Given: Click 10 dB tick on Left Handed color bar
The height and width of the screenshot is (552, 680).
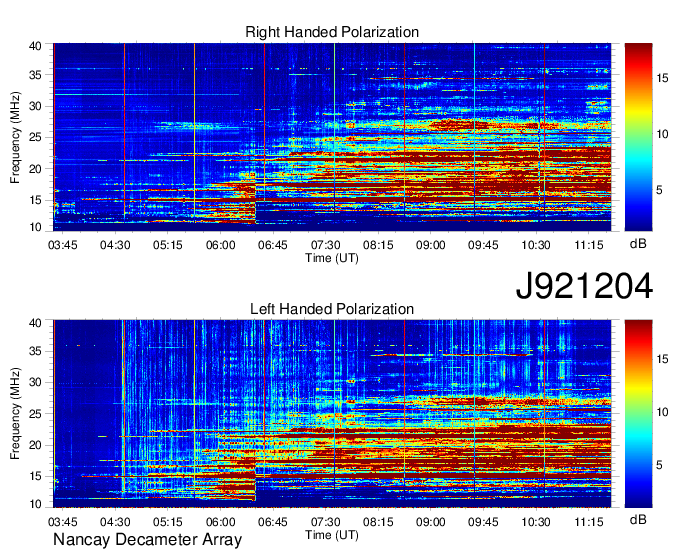Looking at the screenshot, I should 662,412.
